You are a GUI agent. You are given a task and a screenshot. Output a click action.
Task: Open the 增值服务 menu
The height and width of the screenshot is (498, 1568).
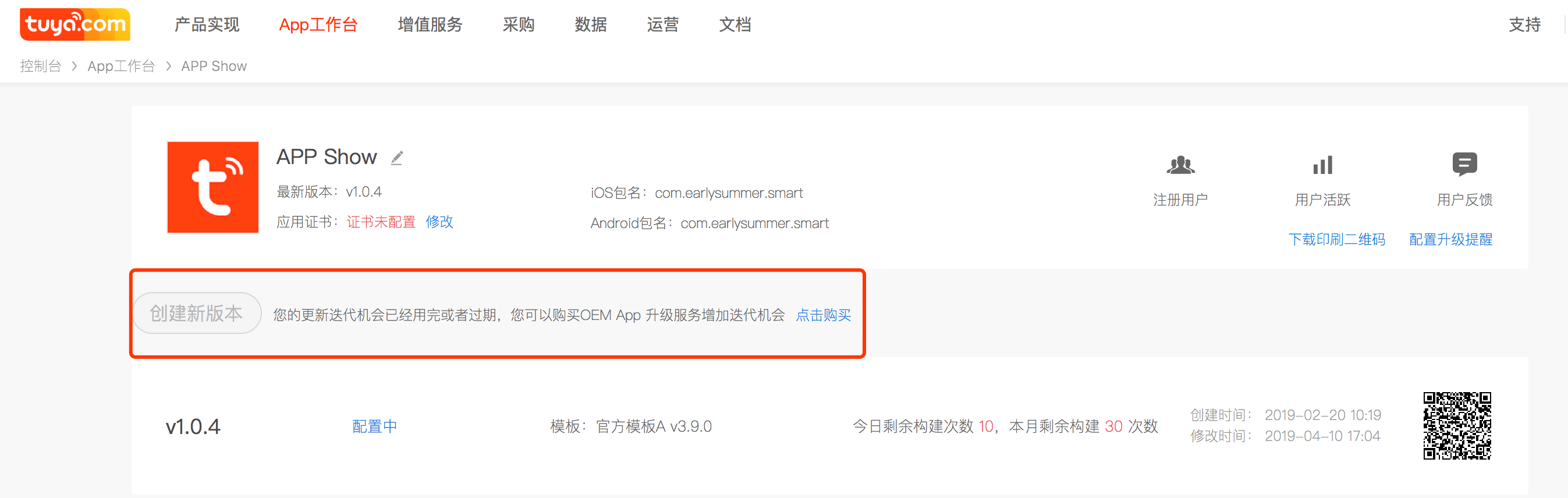pyautogui.click(x=430, y=25)
